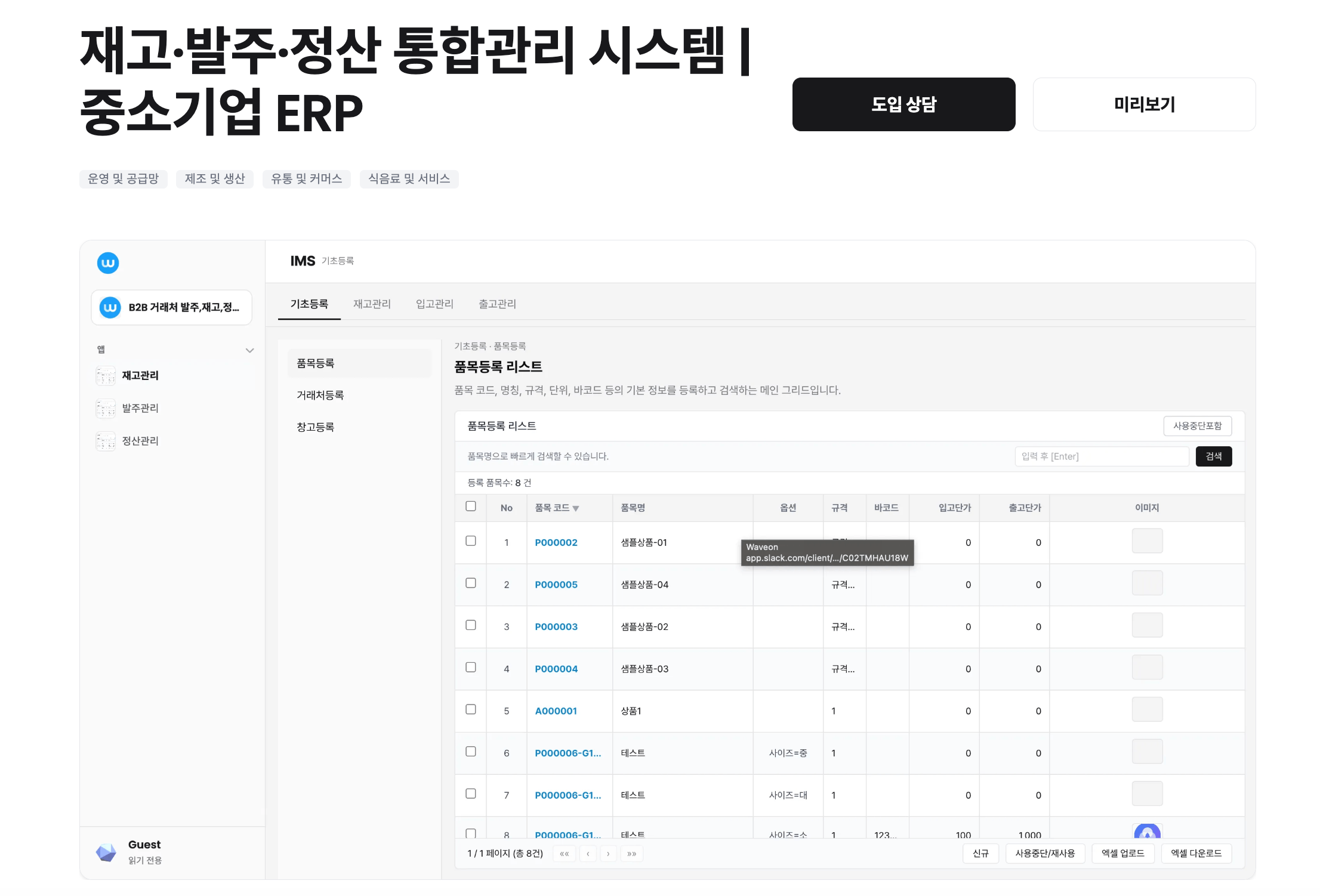This screenshot has width=1320, height=896.
Task: Click the 도입 상담 button
Action: (x=903, y=104)
